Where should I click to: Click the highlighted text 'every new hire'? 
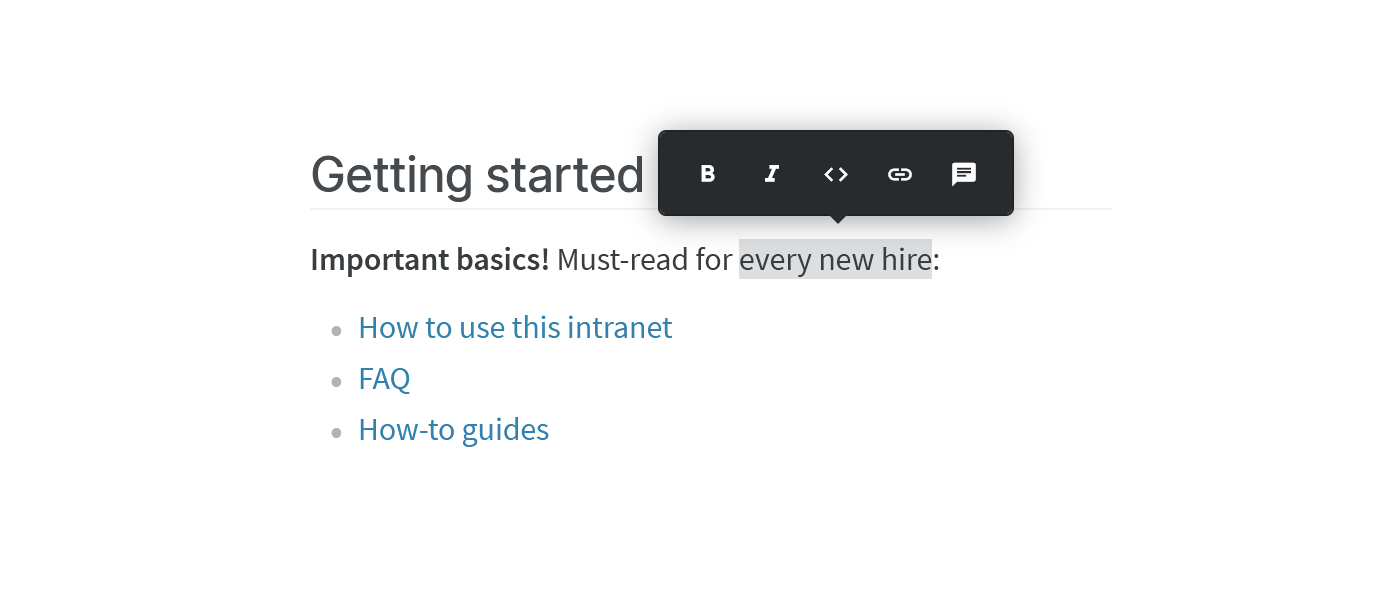click(835, 259)
